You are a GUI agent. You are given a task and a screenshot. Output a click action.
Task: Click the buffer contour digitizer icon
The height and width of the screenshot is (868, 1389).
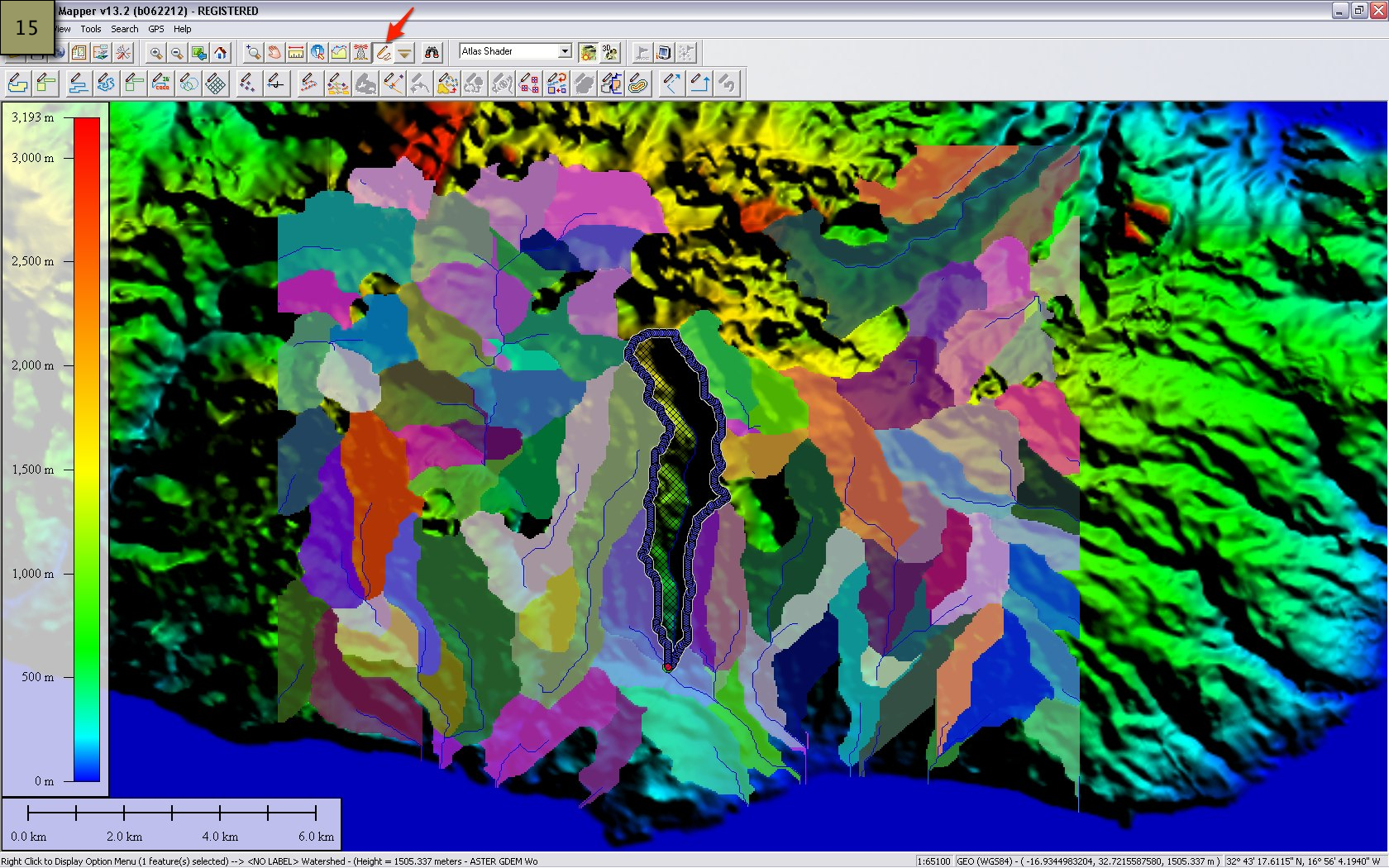tap(638, 83)
